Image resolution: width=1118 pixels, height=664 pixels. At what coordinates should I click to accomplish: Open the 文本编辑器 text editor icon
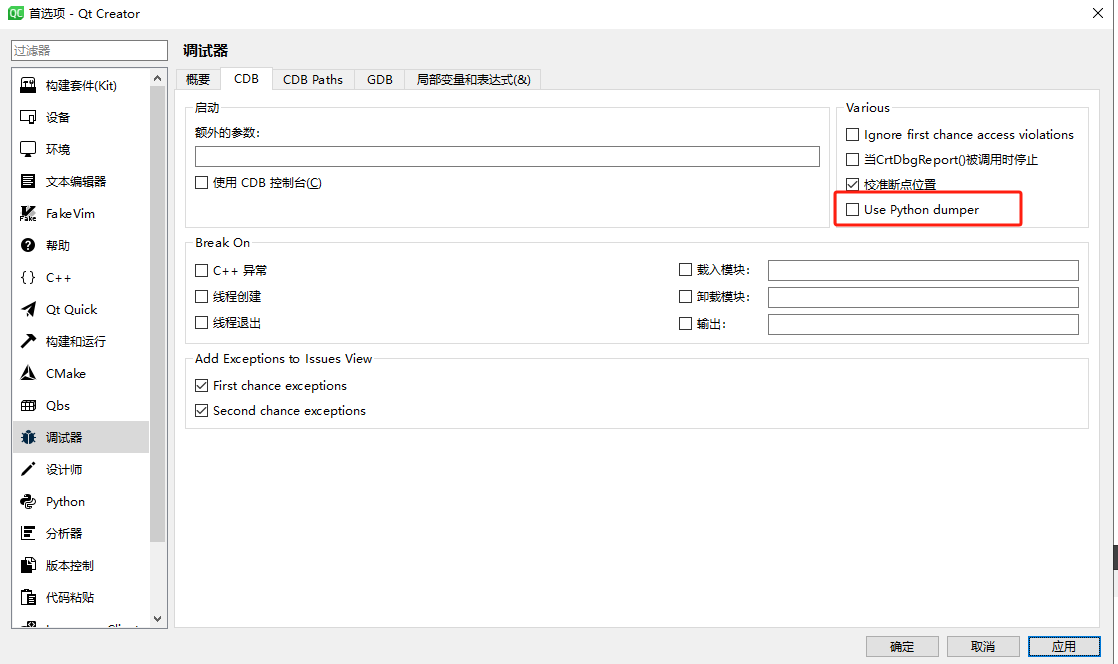click(x=28, y=181)
